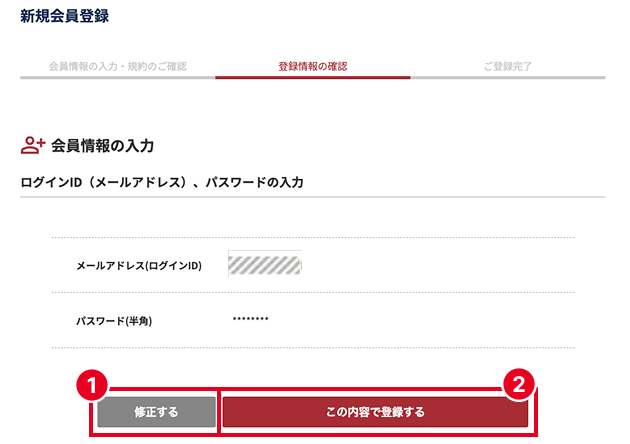Screen dimensions: 630x444
Task: Click gray progress line under ご登録完了
Action: tap(507, 77)
